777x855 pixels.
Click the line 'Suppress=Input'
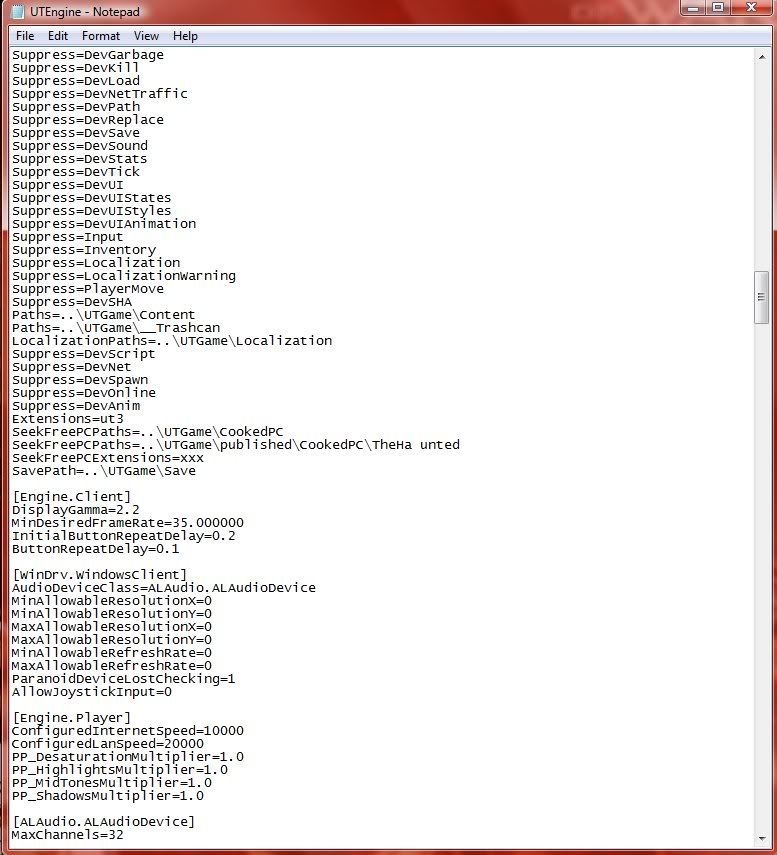coord(68,237)
